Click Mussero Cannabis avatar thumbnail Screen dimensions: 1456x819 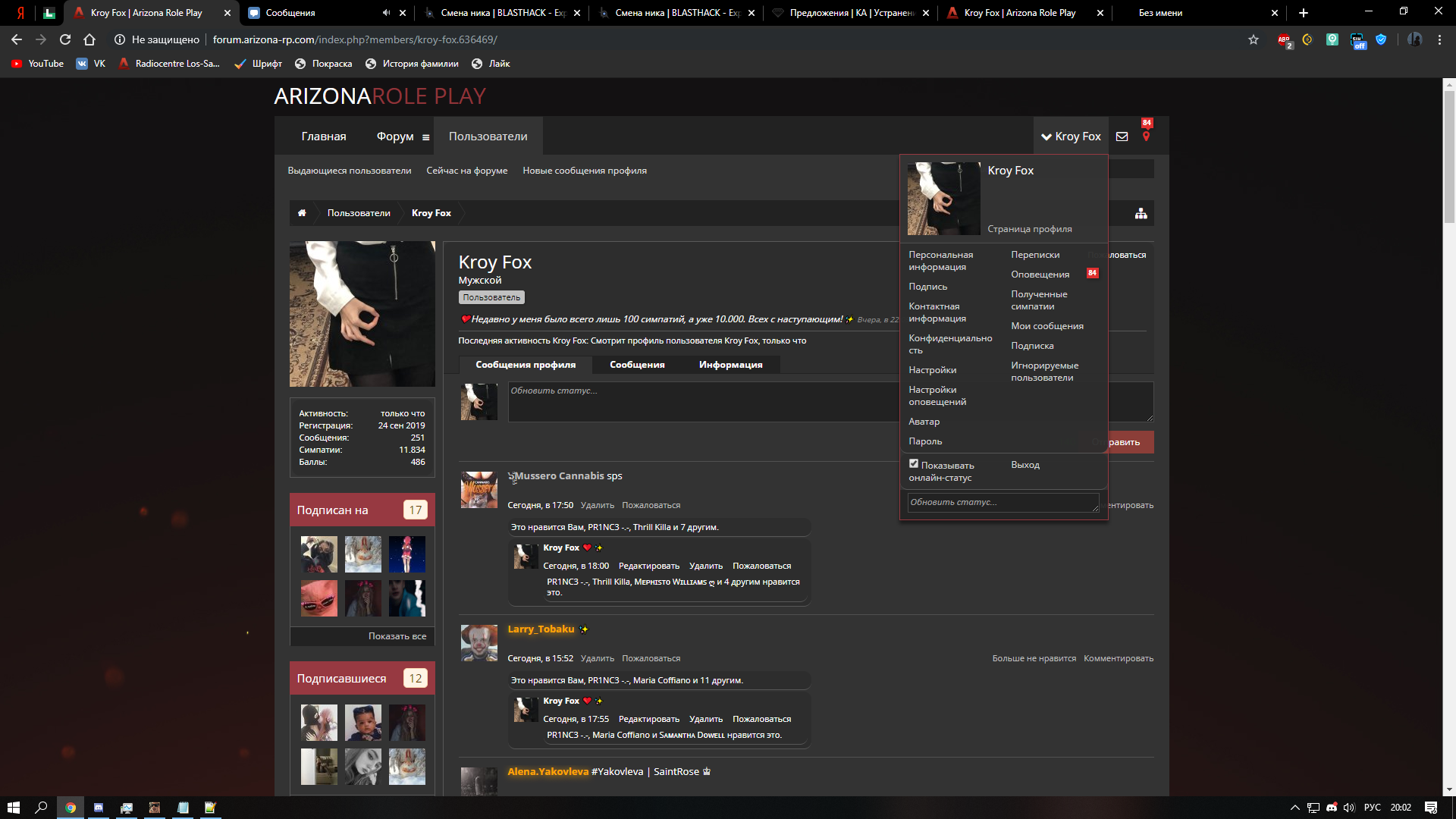(x=479, y=489)
